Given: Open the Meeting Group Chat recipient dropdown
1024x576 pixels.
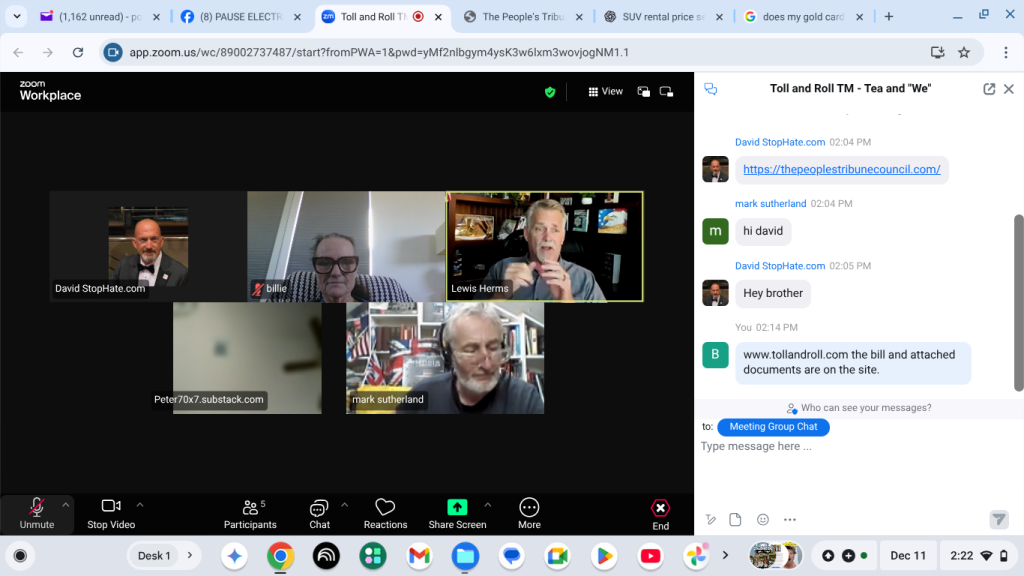Looking at the screenshot, I should tap(773, 427).
